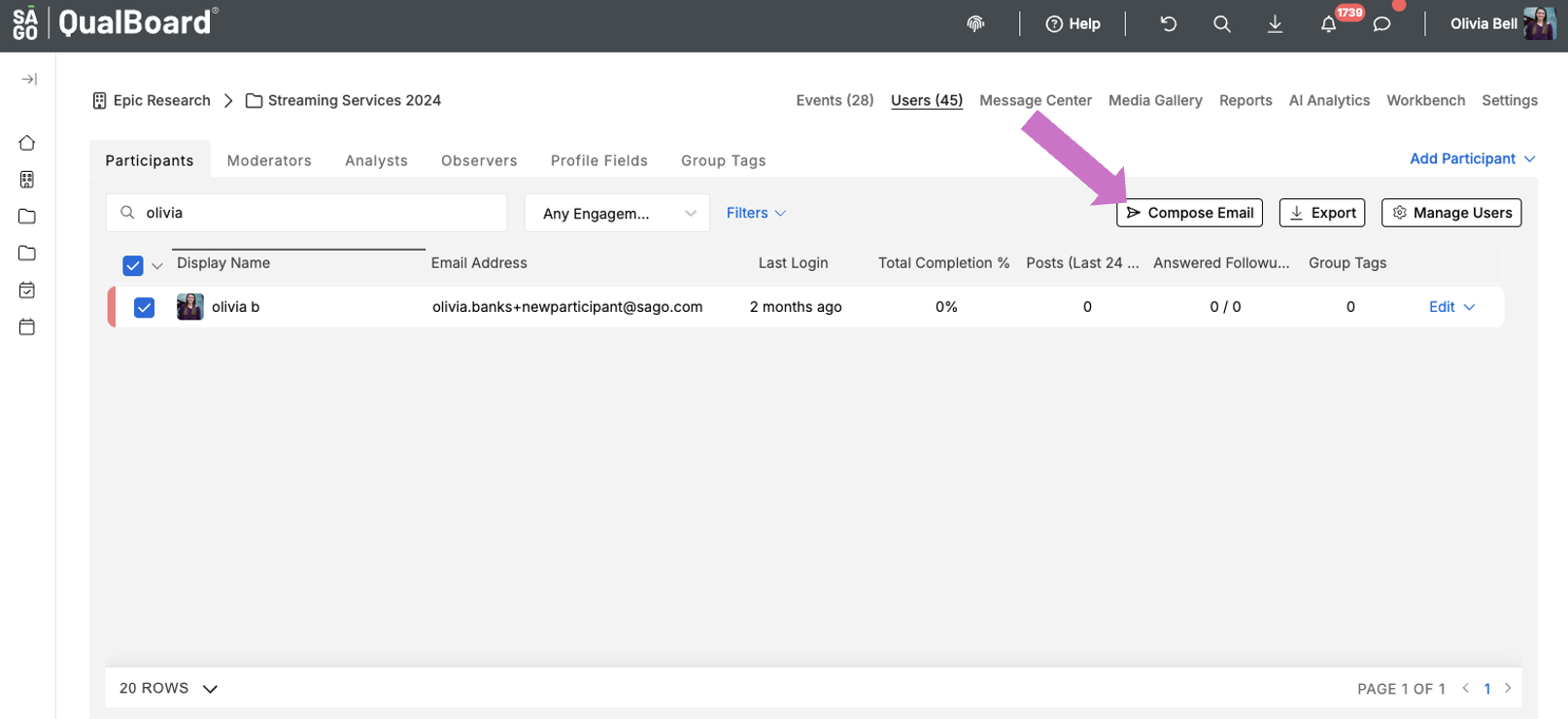Switch to the Observers tab
Image resolution: width=1568 pixels, height=719 pixels.
point(479,160)
